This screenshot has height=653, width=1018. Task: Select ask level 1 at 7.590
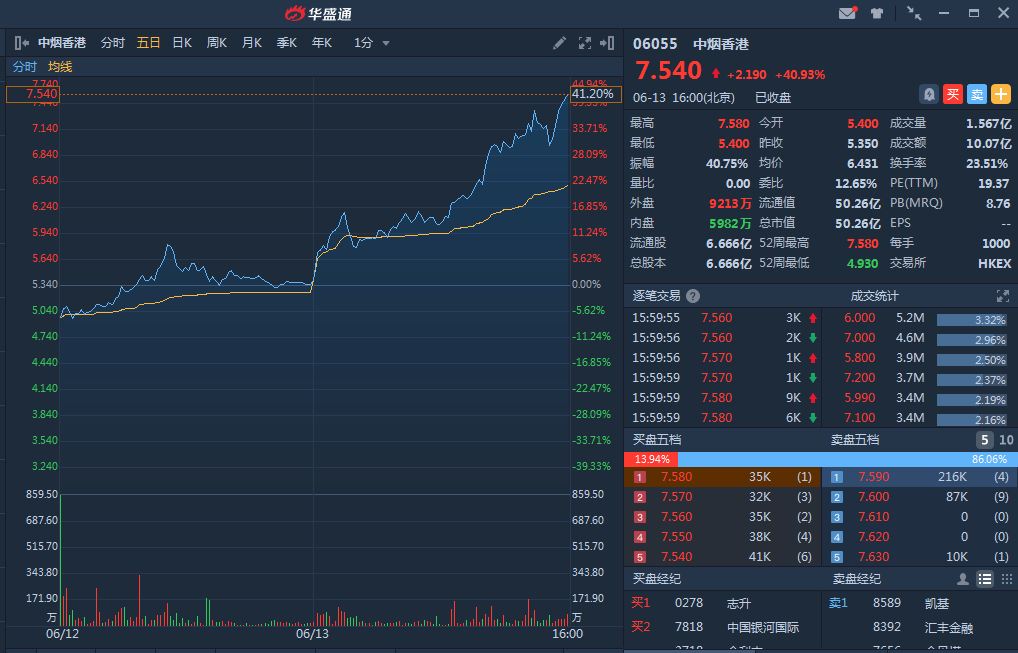coord(920,477)
